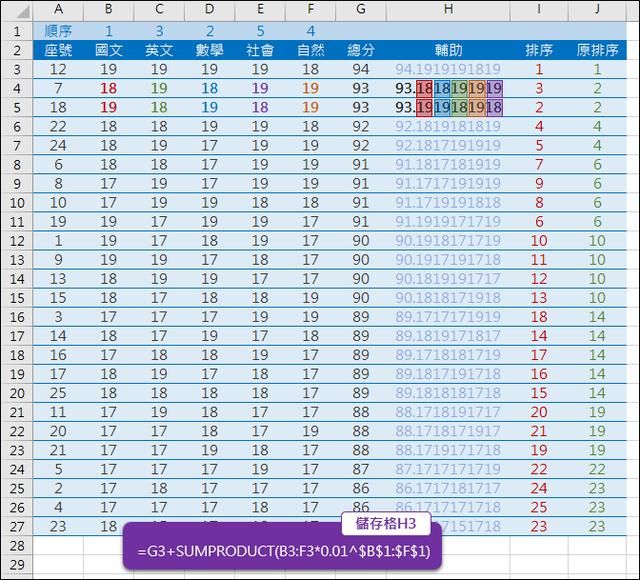Select the row 29 header
This screenshot has width=640, height=580.
click(x=17, y=564)
